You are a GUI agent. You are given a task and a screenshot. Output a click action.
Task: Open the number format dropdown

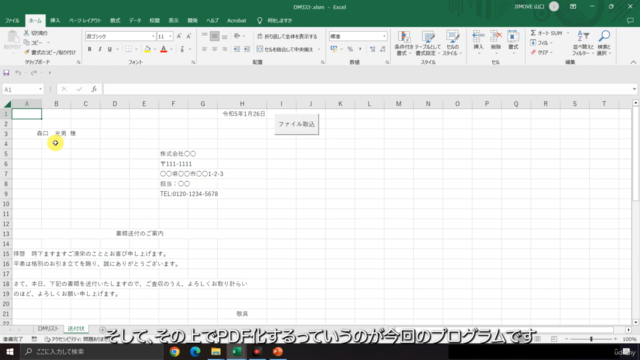[x=384, y=36]
